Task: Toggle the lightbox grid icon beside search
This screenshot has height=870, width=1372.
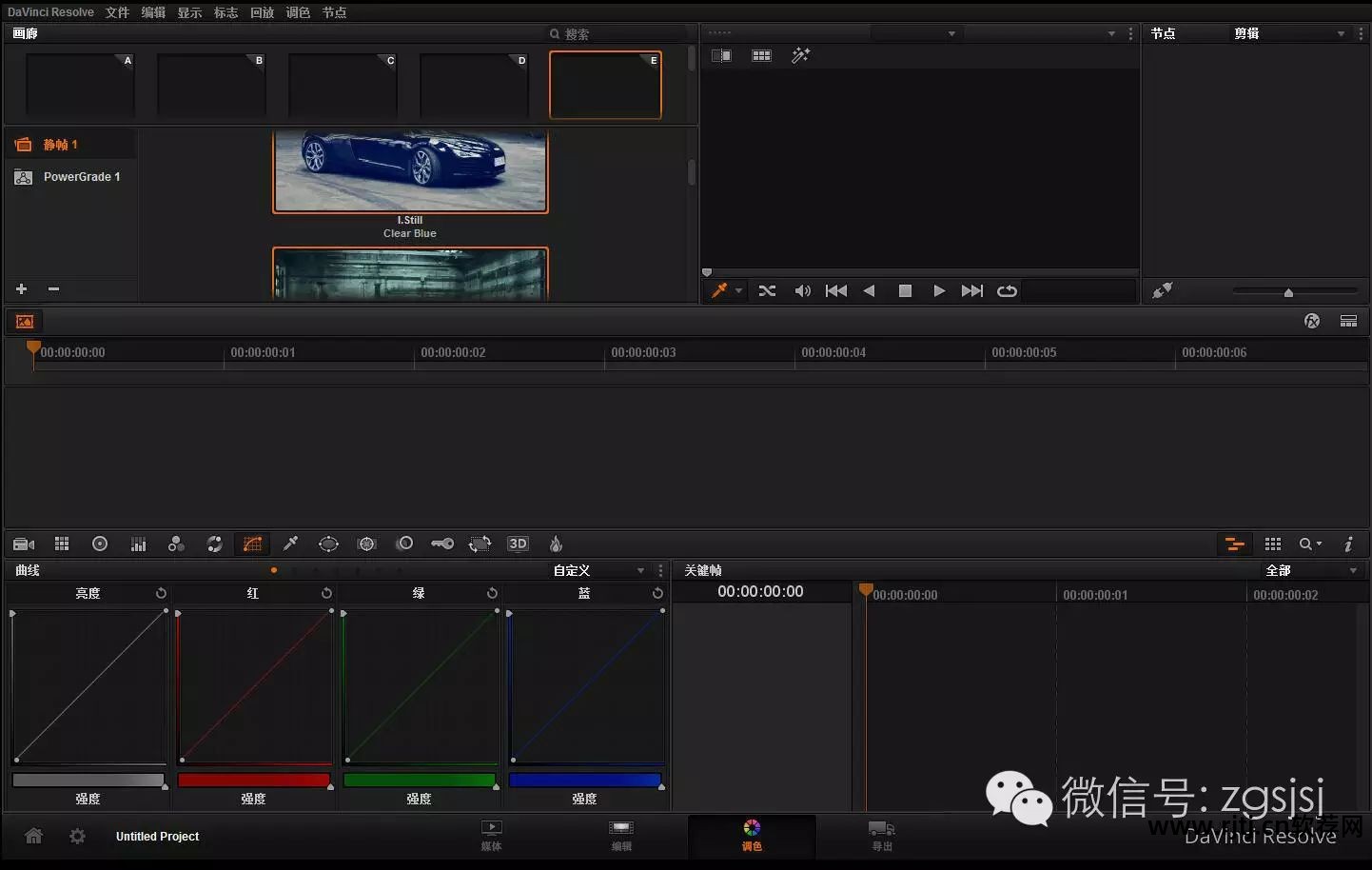Action: coord(1273,544)
